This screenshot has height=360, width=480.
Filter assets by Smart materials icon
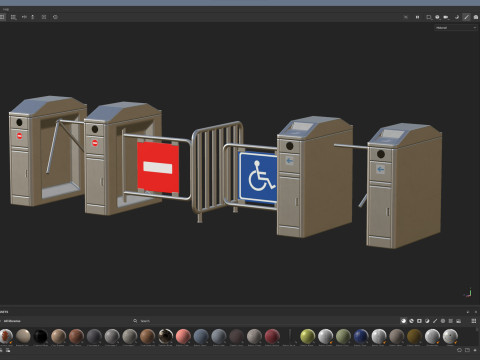pyautogui.click(x=411, y=321)
